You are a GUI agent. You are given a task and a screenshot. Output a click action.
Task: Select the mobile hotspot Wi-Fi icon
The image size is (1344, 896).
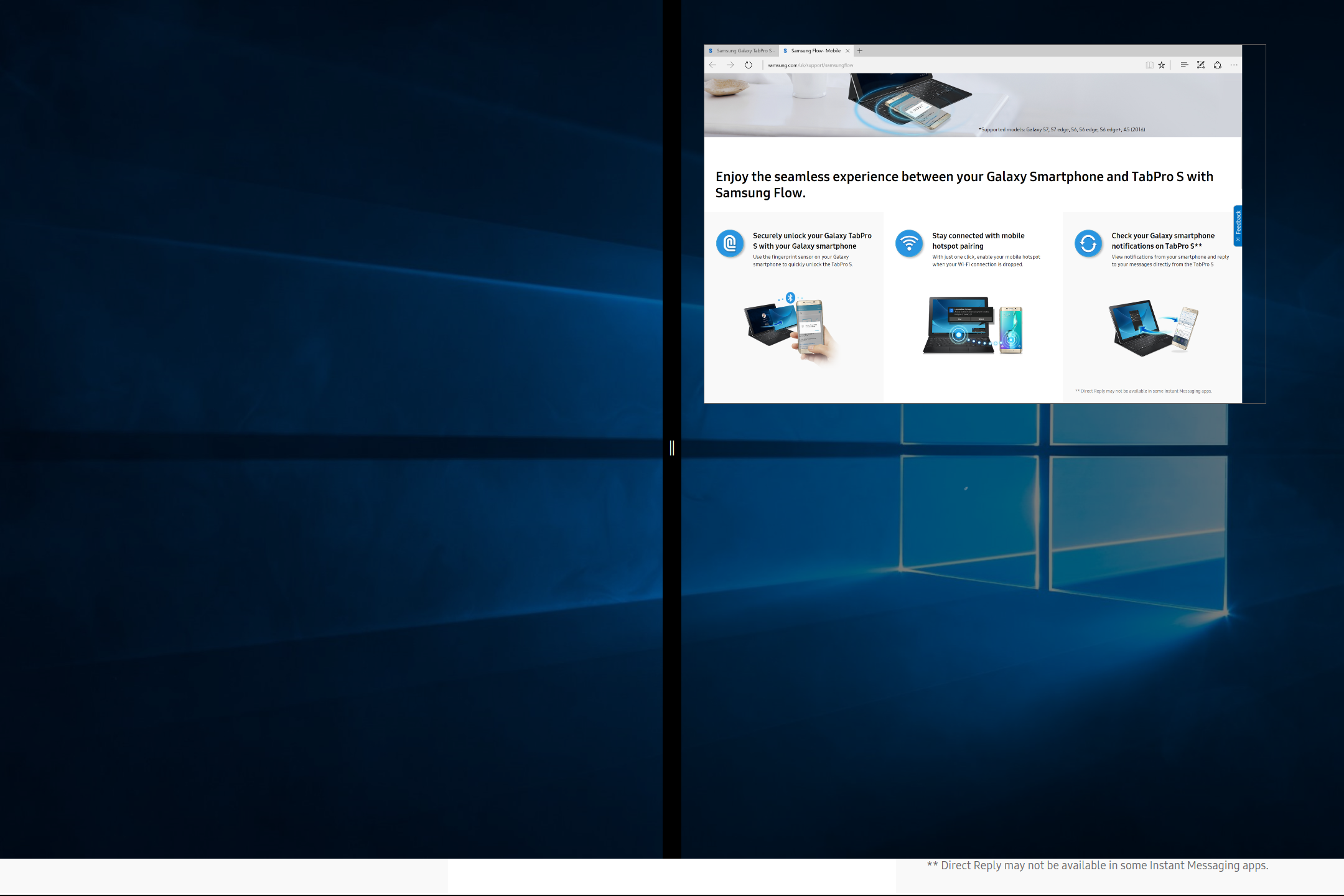tap(909, 243)
